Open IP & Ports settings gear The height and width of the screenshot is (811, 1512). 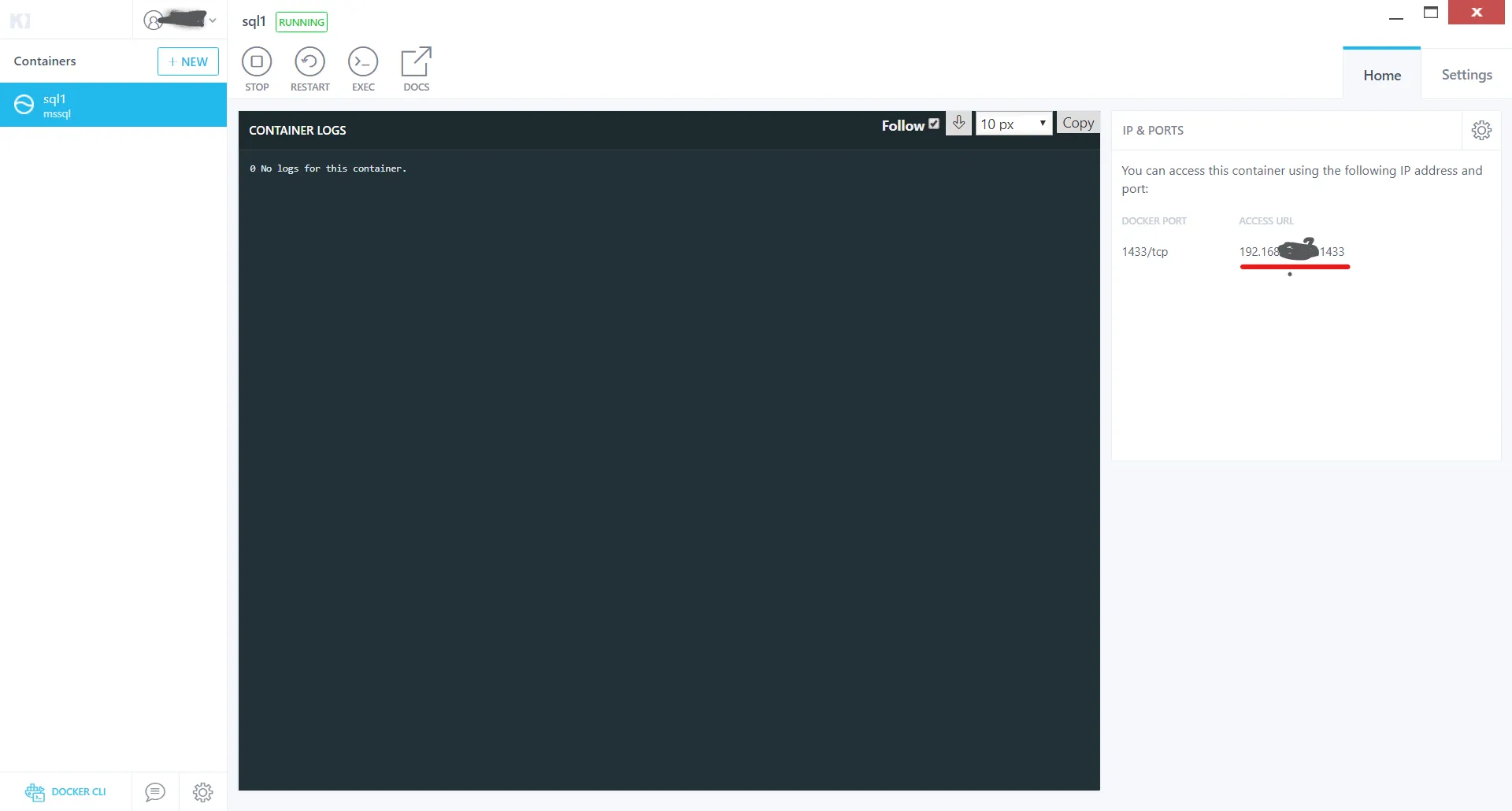coord(1481,130)
